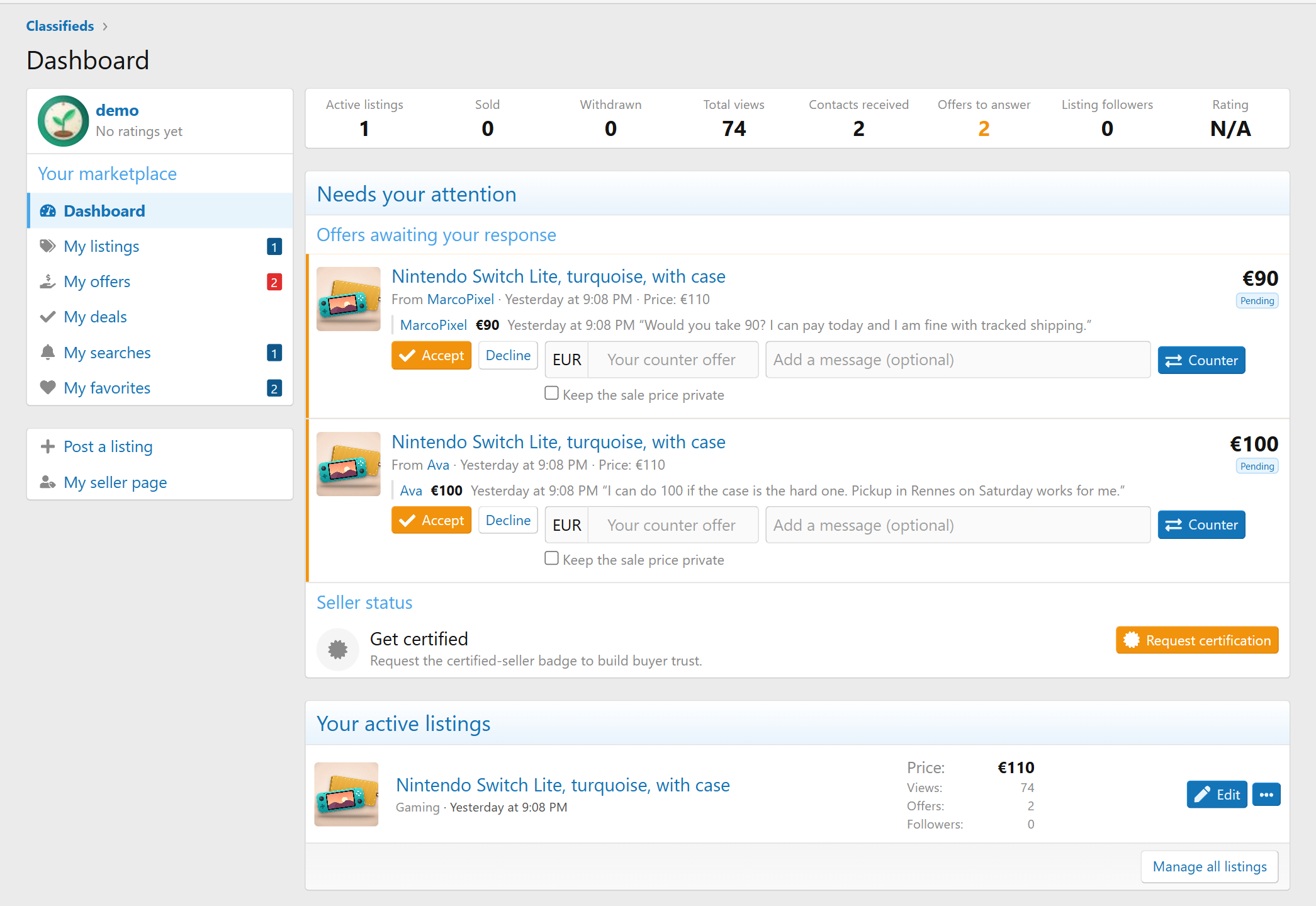Click the Post a listing plus icon

click(48, 446)
